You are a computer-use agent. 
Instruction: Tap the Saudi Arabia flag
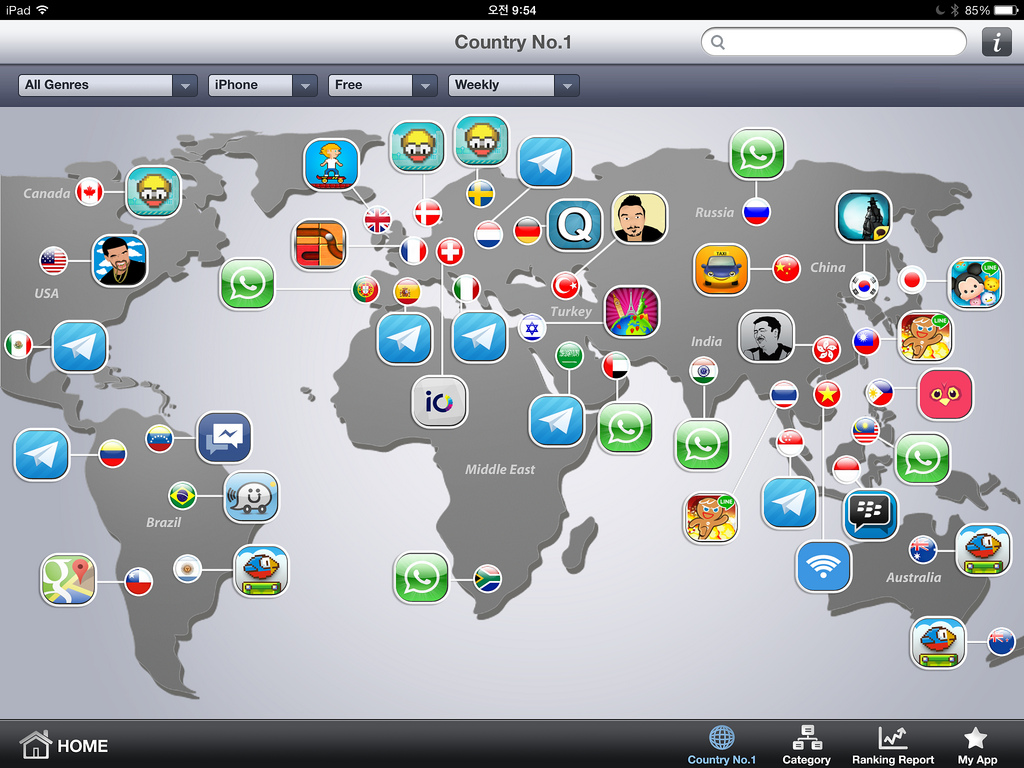click(x=569, y=356)
